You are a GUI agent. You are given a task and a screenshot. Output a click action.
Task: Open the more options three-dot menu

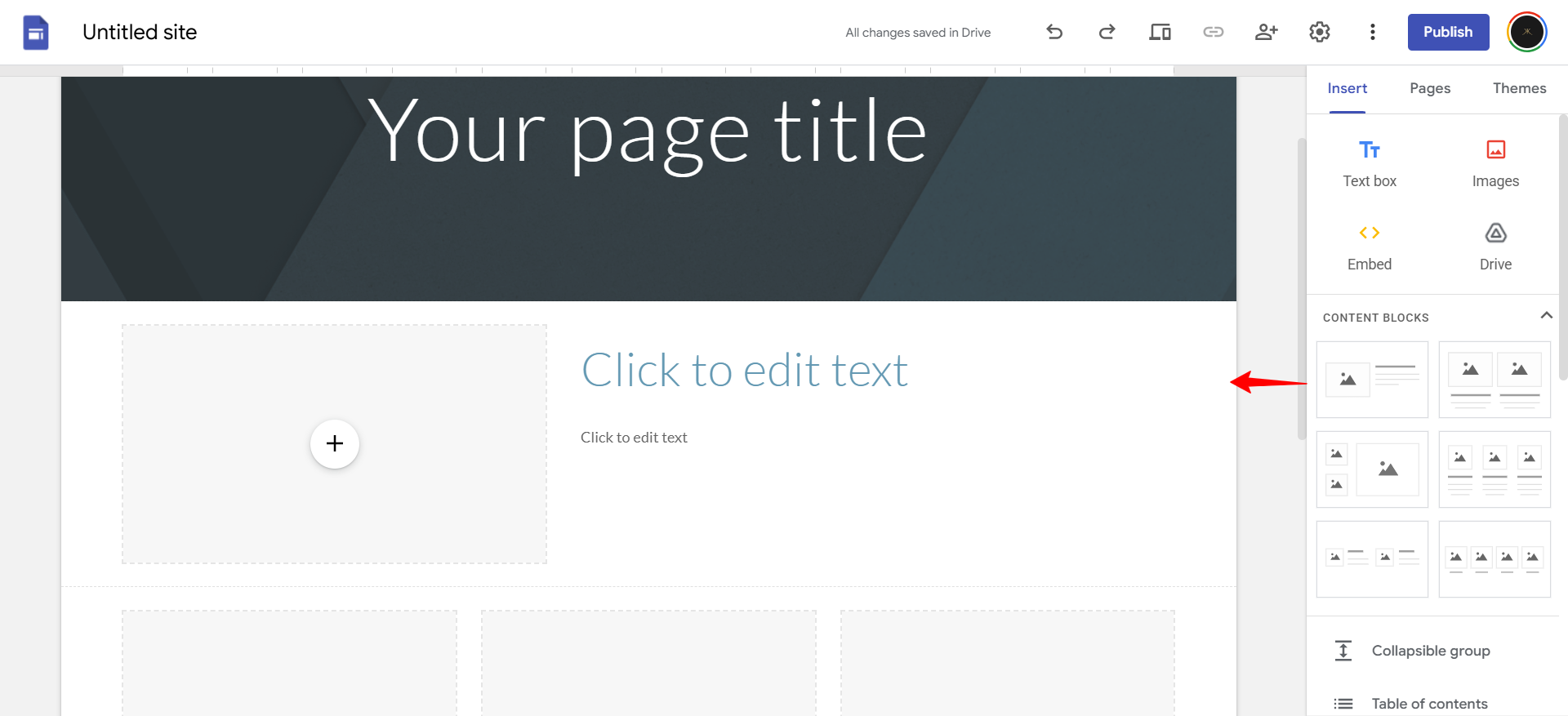point(1373,32)
